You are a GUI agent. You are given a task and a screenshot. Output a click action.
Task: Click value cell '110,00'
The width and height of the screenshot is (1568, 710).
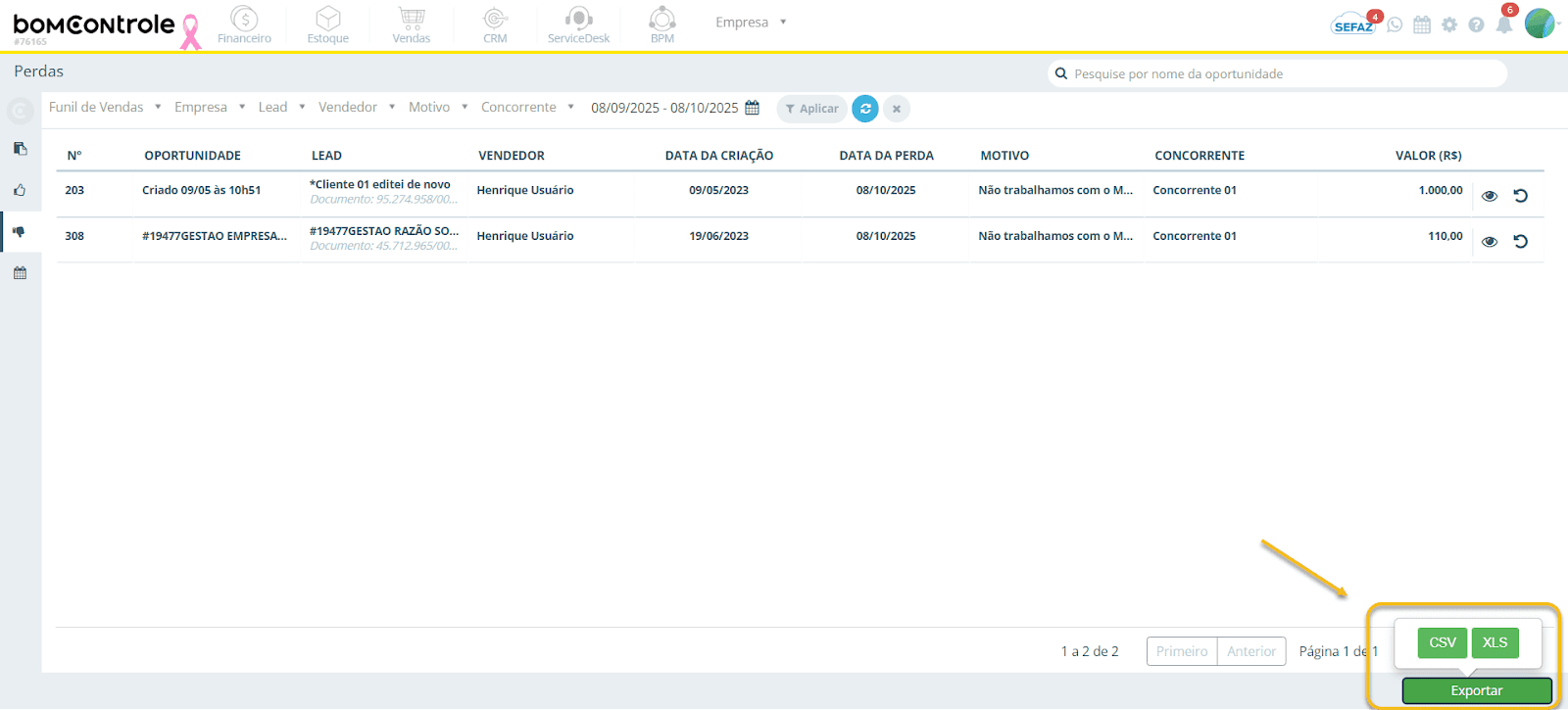click(x=1445, y=236)
